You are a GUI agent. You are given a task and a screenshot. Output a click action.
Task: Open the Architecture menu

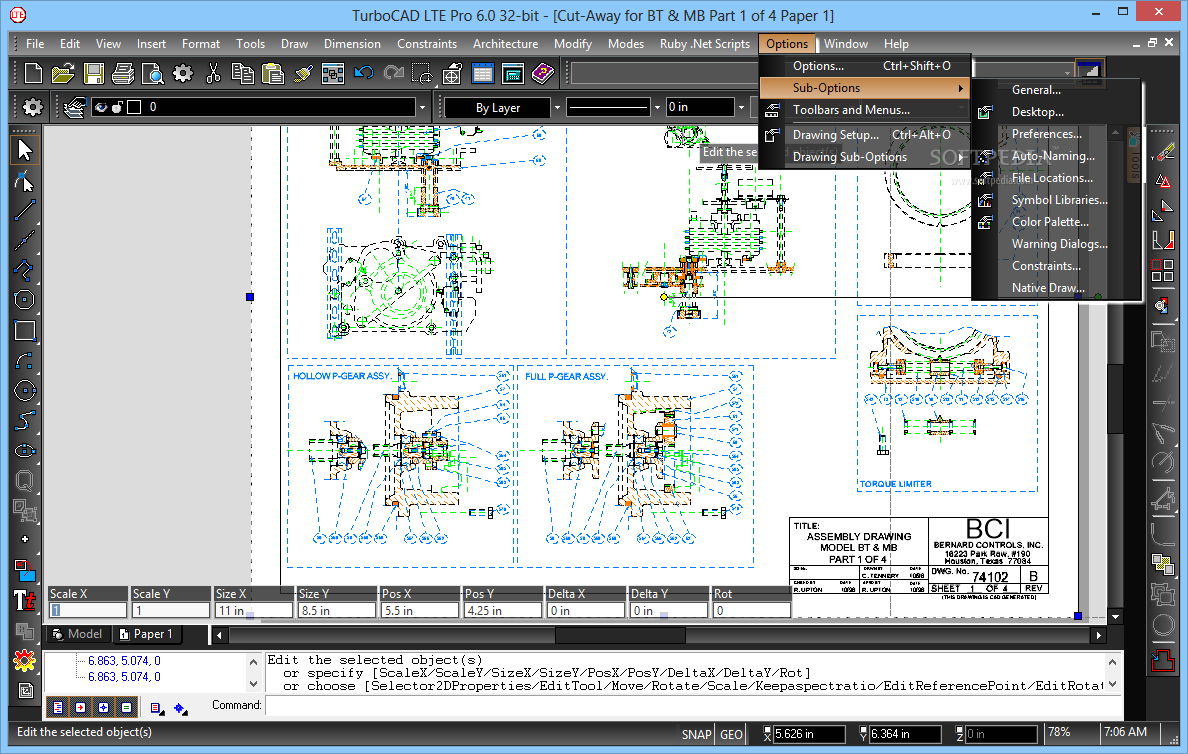pyautogui.click(x=505, y=44)
